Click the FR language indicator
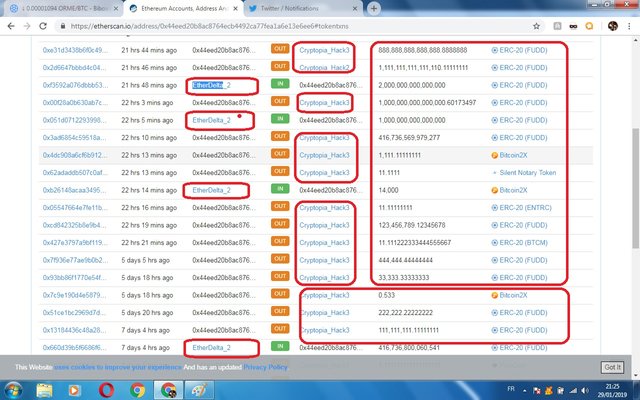Image resolution: width=640 pixels, height=400 pixels. tap(511, 389)
